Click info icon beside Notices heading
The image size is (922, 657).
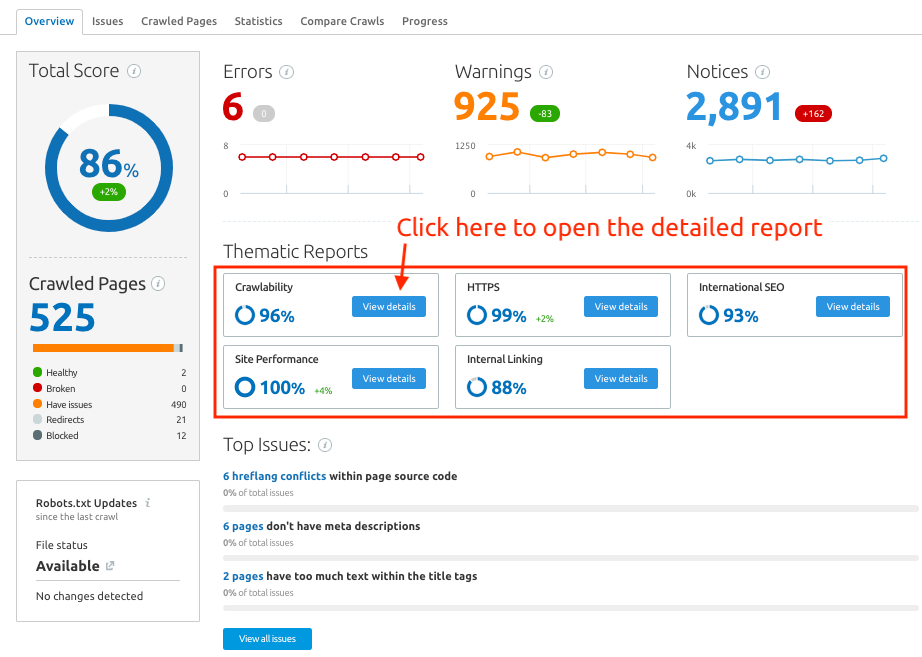click(x=763, y=72)
